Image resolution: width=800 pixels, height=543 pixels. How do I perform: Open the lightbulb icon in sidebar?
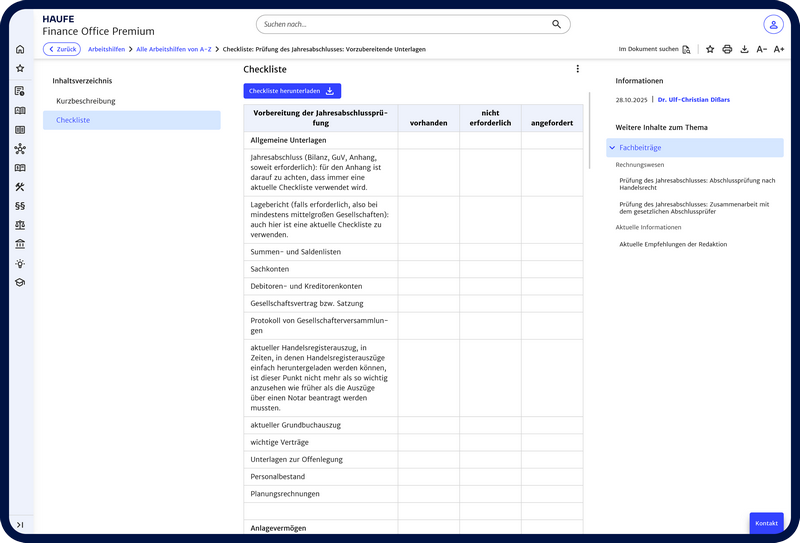20,264
